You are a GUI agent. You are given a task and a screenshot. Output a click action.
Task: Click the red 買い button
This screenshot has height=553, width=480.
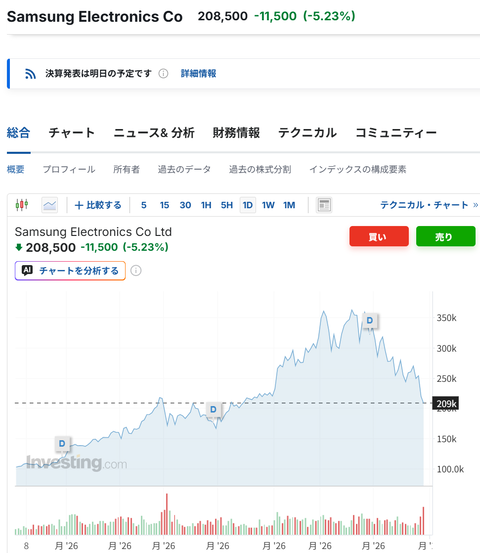(x=379, y=236)
